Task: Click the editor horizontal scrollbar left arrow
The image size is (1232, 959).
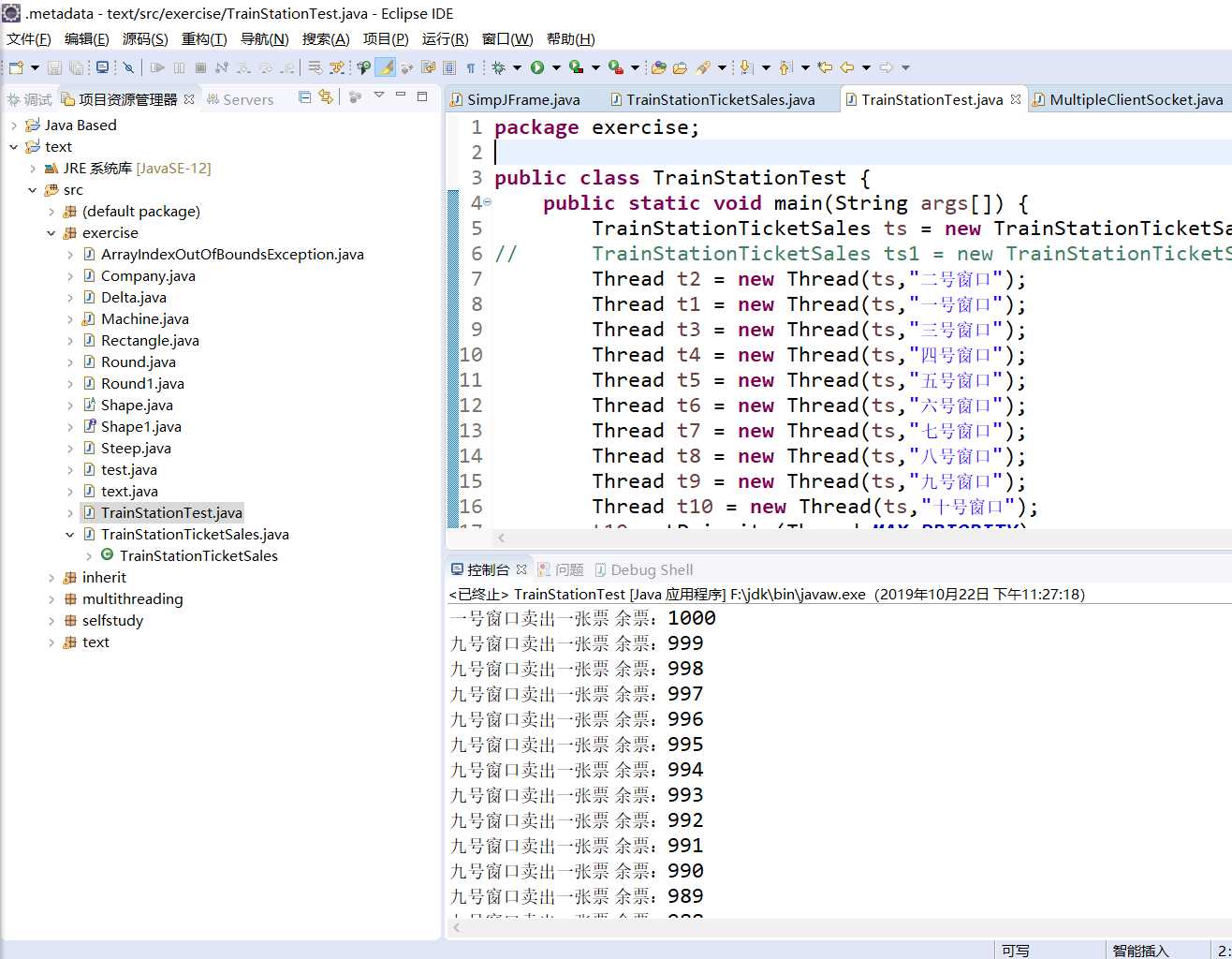Action: (x=501, y=538)
